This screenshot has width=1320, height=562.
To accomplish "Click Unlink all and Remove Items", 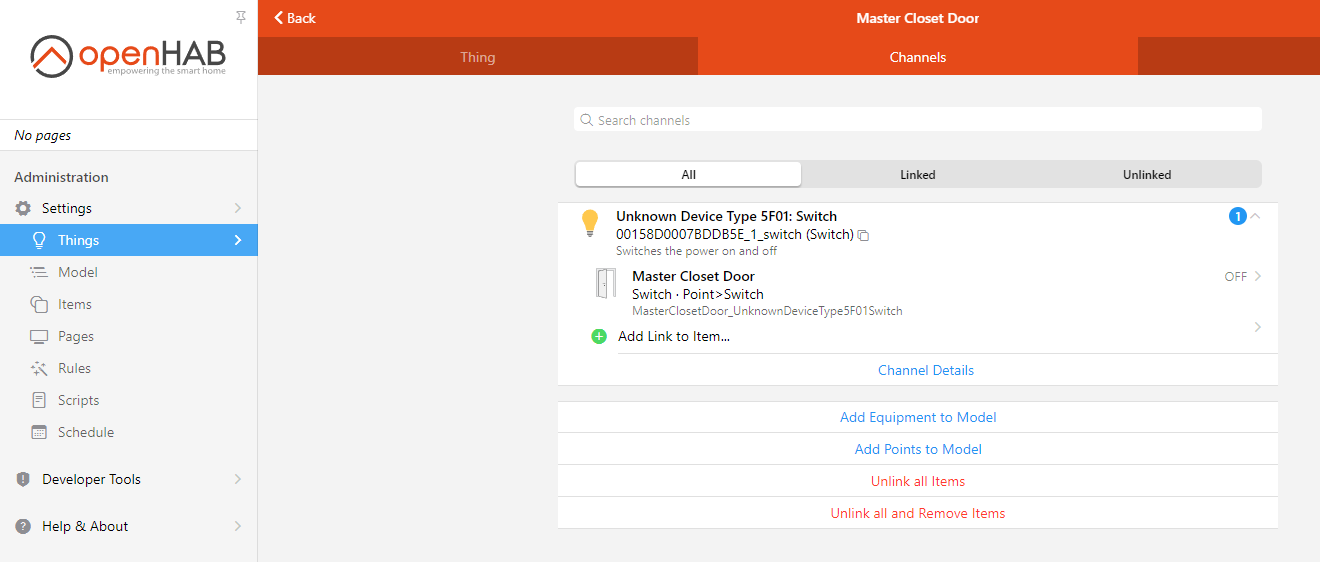I will [x=917, y=513].
